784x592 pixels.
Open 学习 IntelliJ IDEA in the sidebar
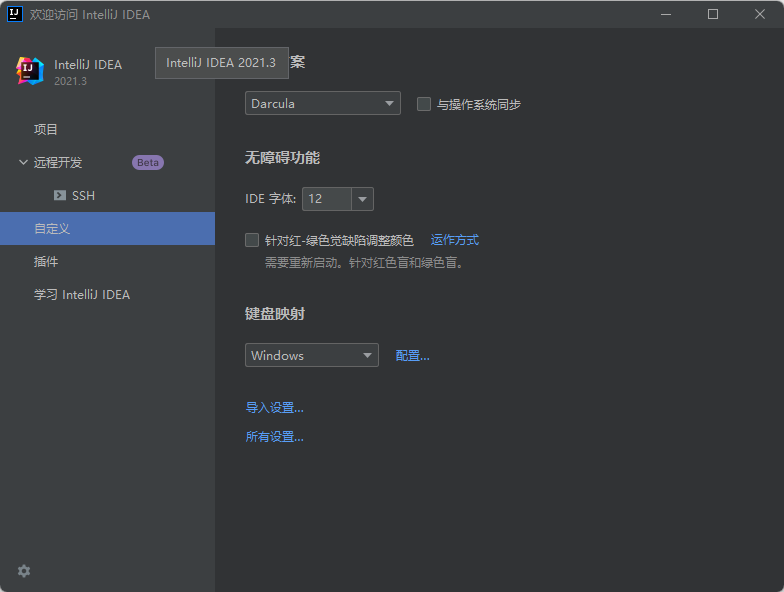click(x=108, y=294)
